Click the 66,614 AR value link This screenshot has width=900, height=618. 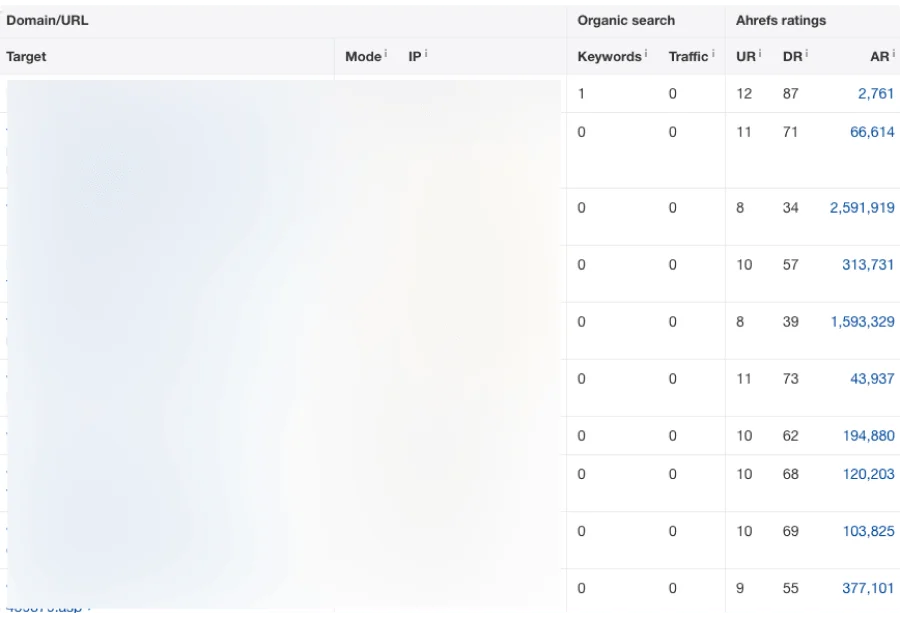[x=872, y=132]
